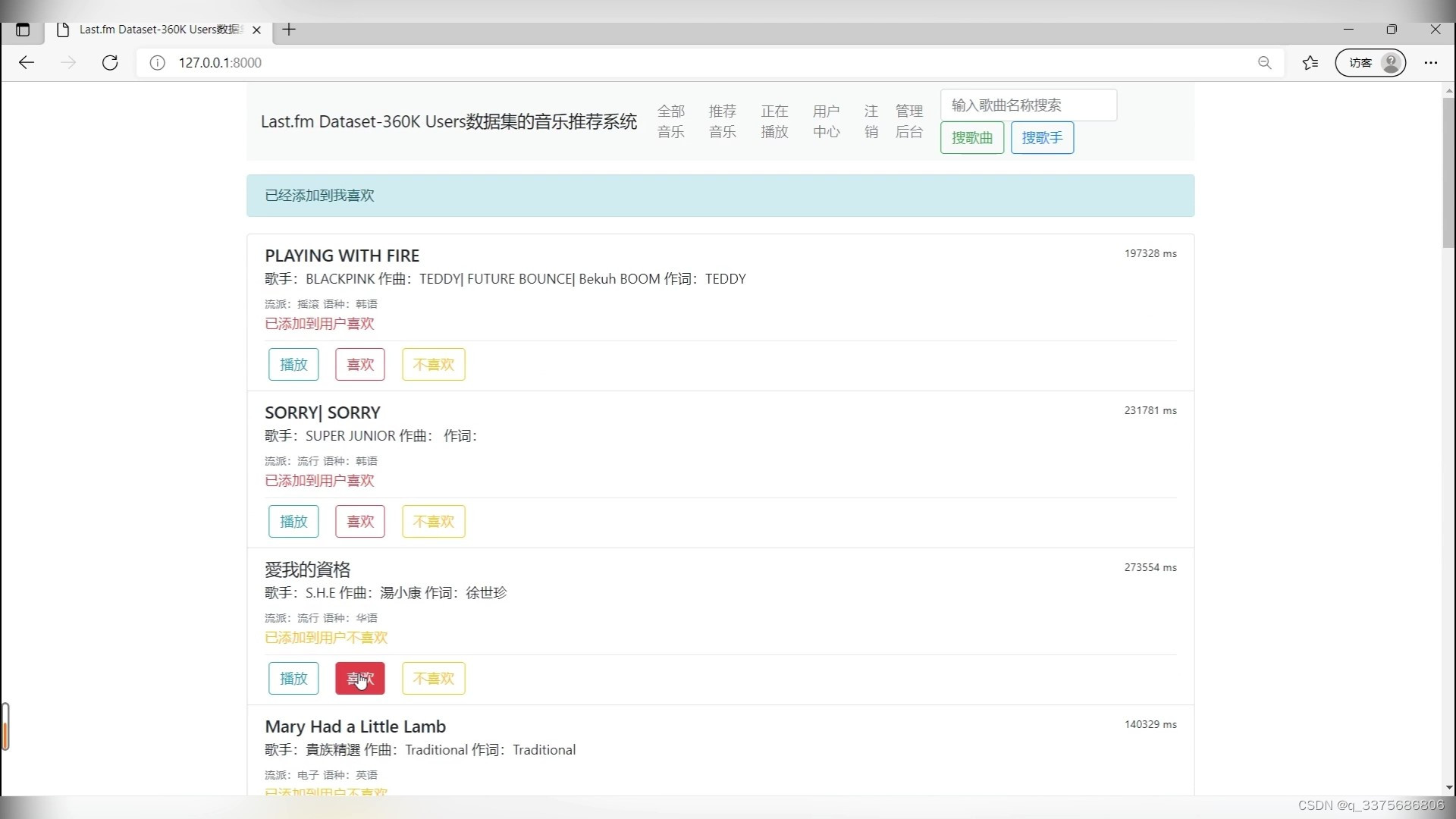Focus the song name search input field
Viewport: 1456px width, 819px height.
(x=1028, y=105)
